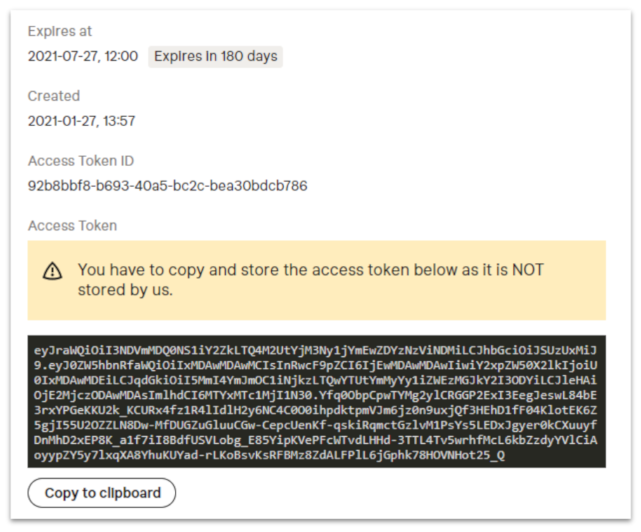Click the last token line ending with 25_Q
The image size is (641, 532).
269,455
